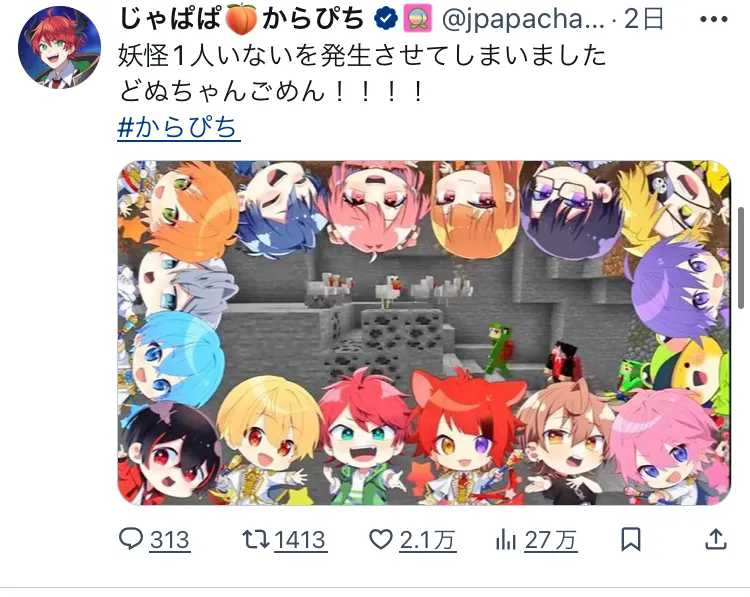Click the tweet text about 妖怪1人いない
This screenshot has height=597, width=750.
tap(362, 73)
